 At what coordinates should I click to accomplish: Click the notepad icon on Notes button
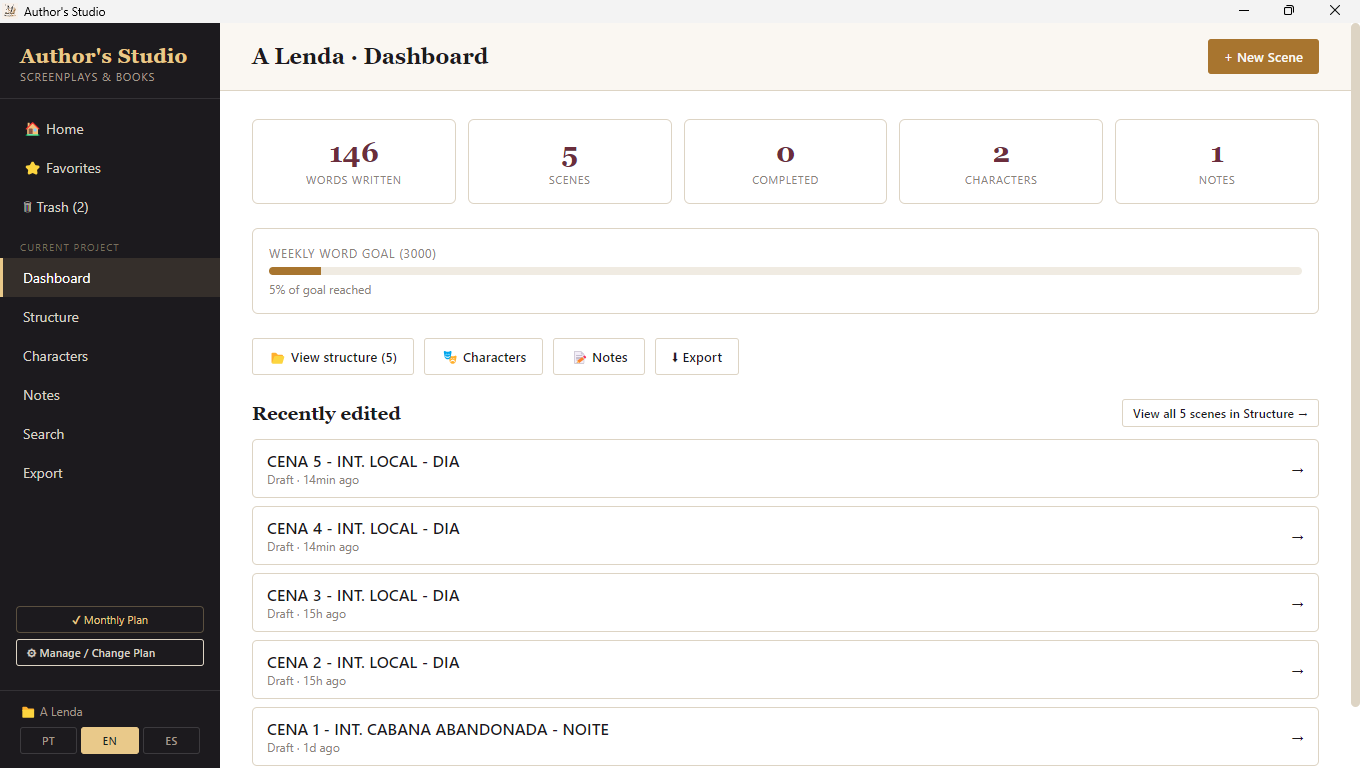[x=579, y=357]
